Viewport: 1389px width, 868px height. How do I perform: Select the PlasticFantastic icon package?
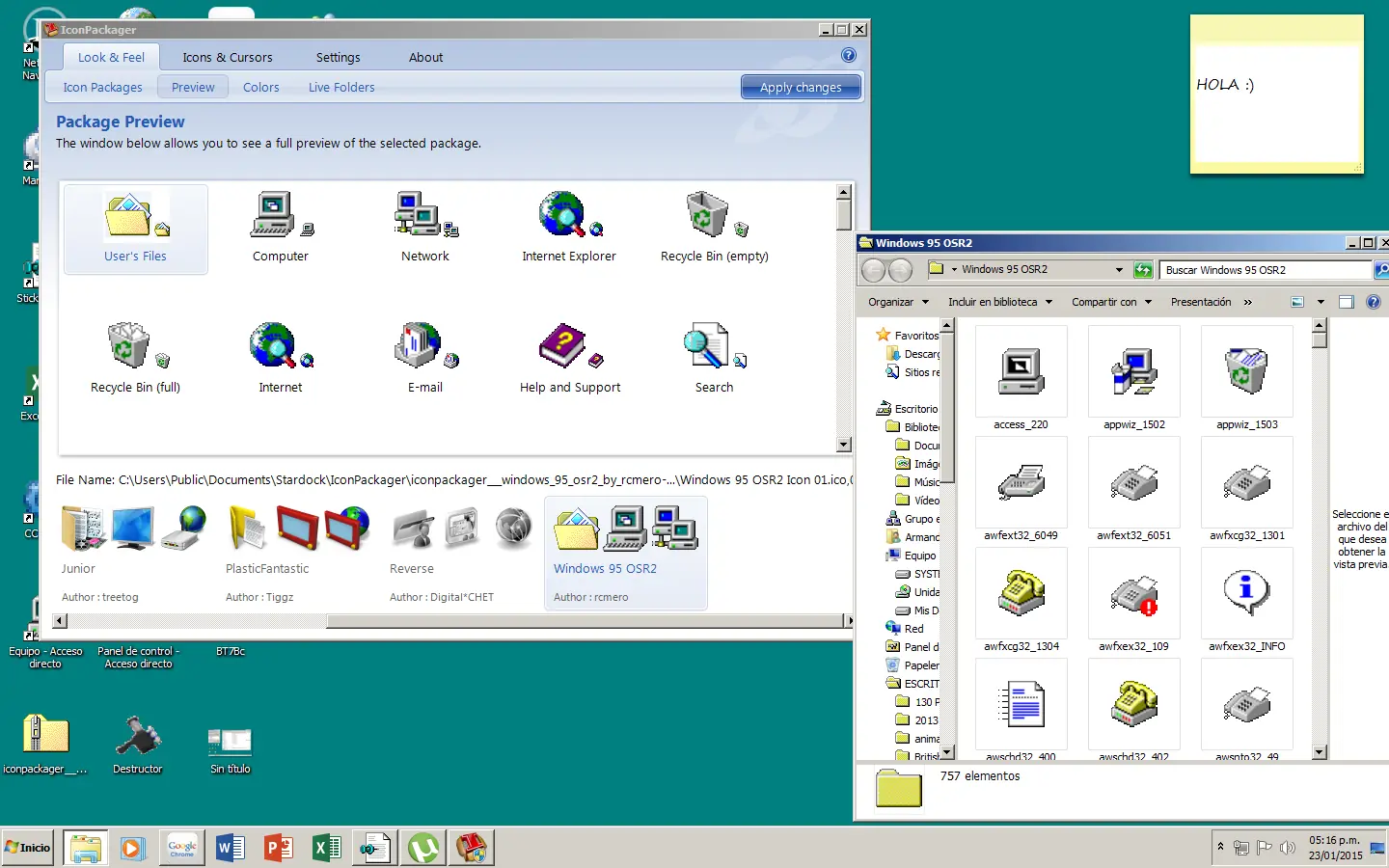pyautogui.click(x=299, y=553)
